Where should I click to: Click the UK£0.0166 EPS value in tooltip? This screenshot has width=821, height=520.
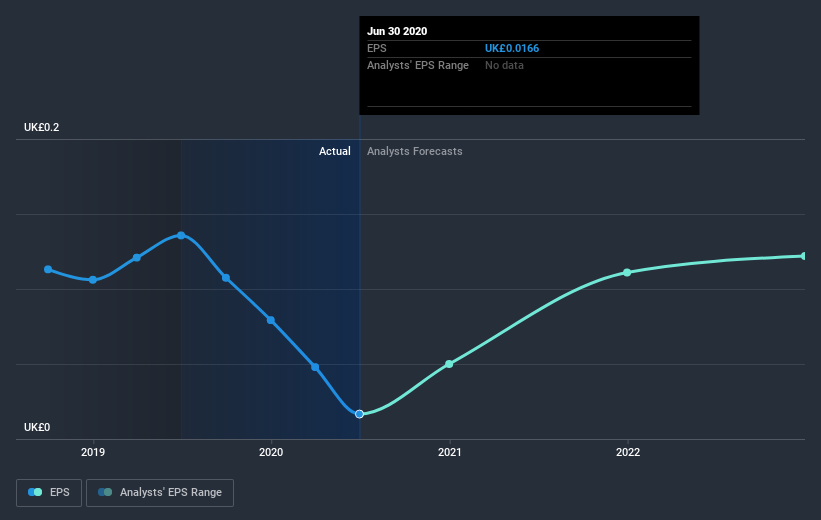click(x=512, y=48)
